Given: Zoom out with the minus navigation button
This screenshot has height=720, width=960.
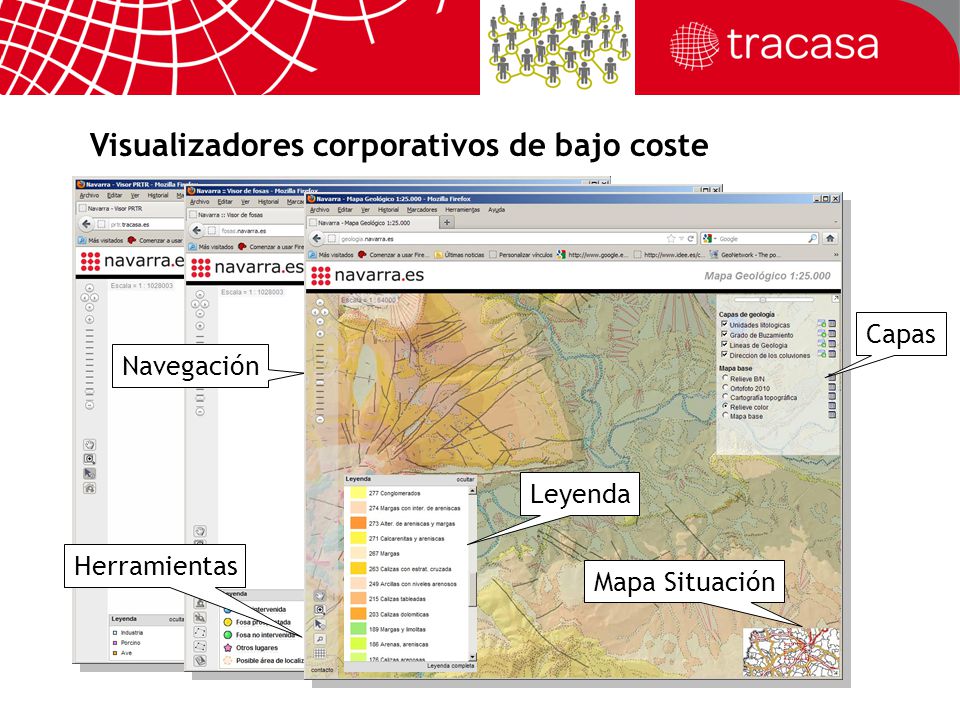Looking at the screenshot, I should (320, 420).
